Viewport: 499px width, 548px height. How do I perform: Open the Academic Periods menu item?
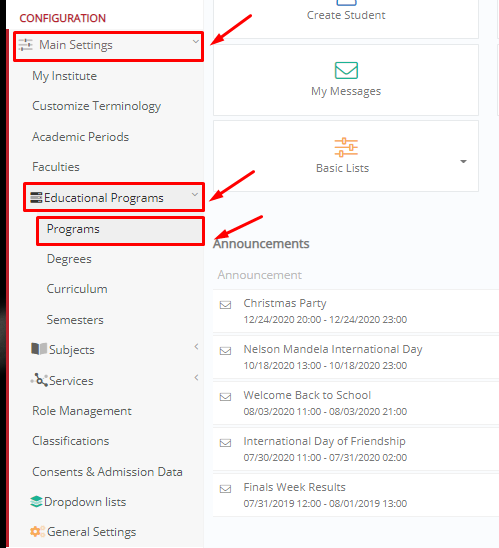click(80, 137)
